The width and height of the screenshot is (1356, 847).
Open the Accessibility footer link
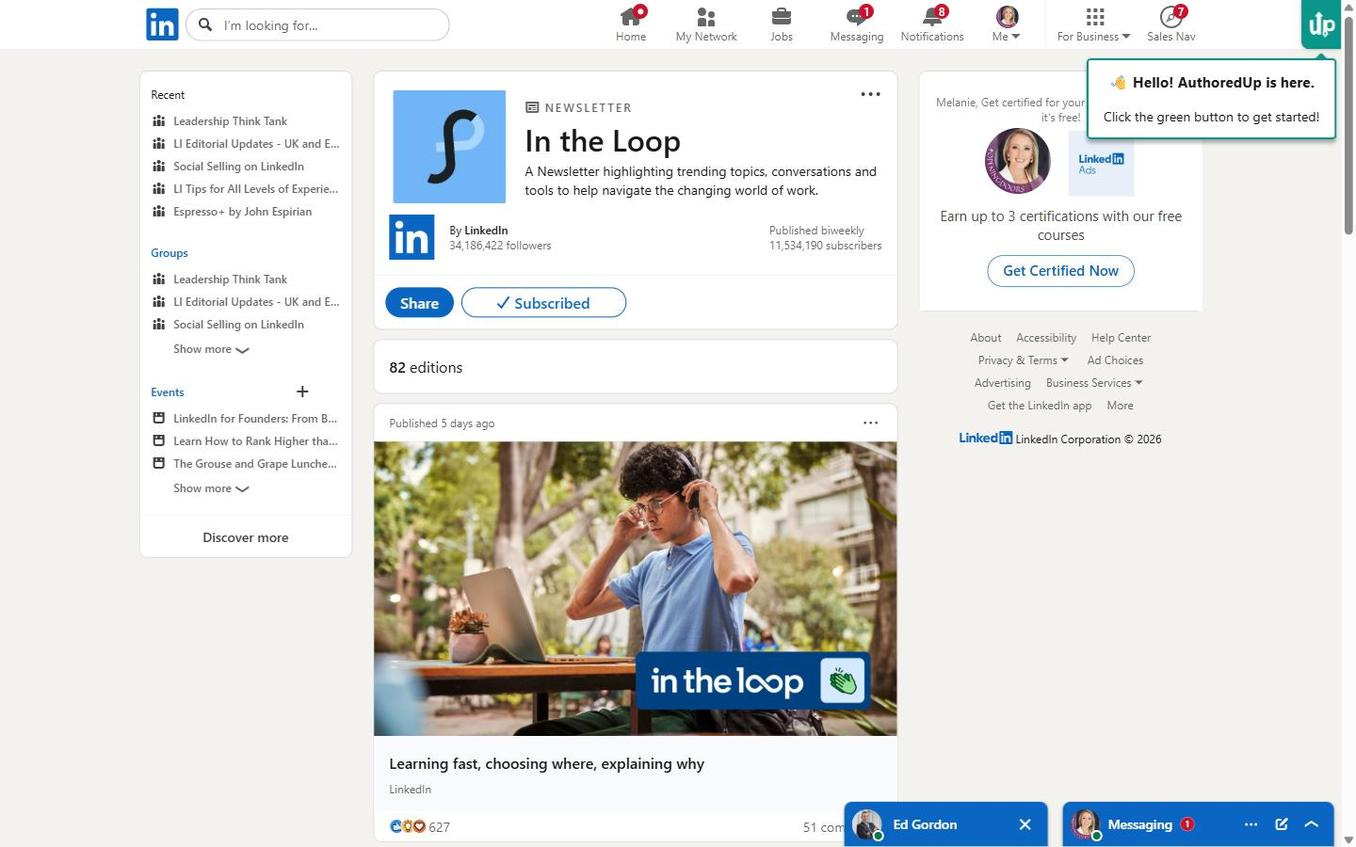[x=1046, y=338]
